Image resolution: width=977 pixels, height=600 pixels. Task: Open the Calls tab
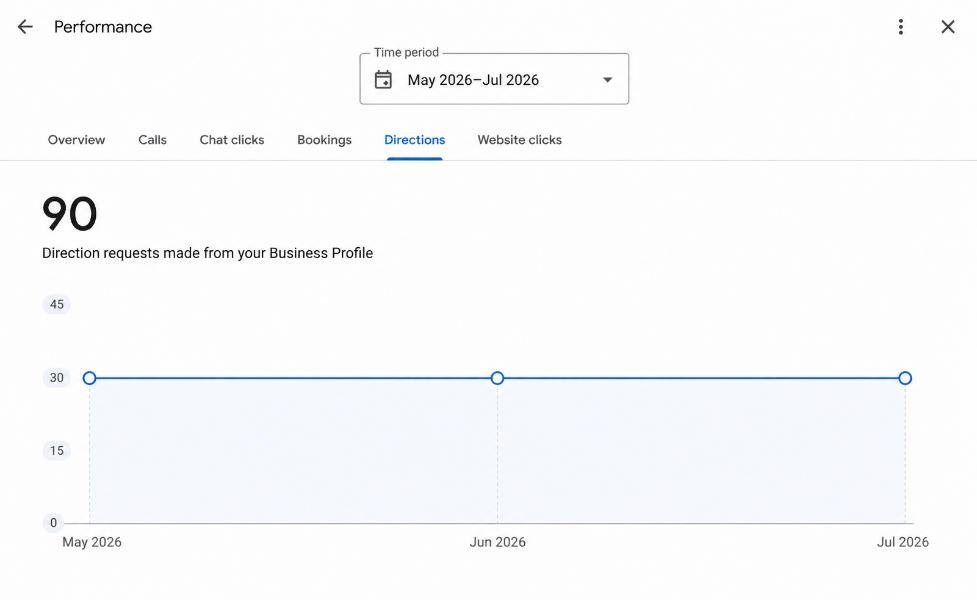point(153,140)
